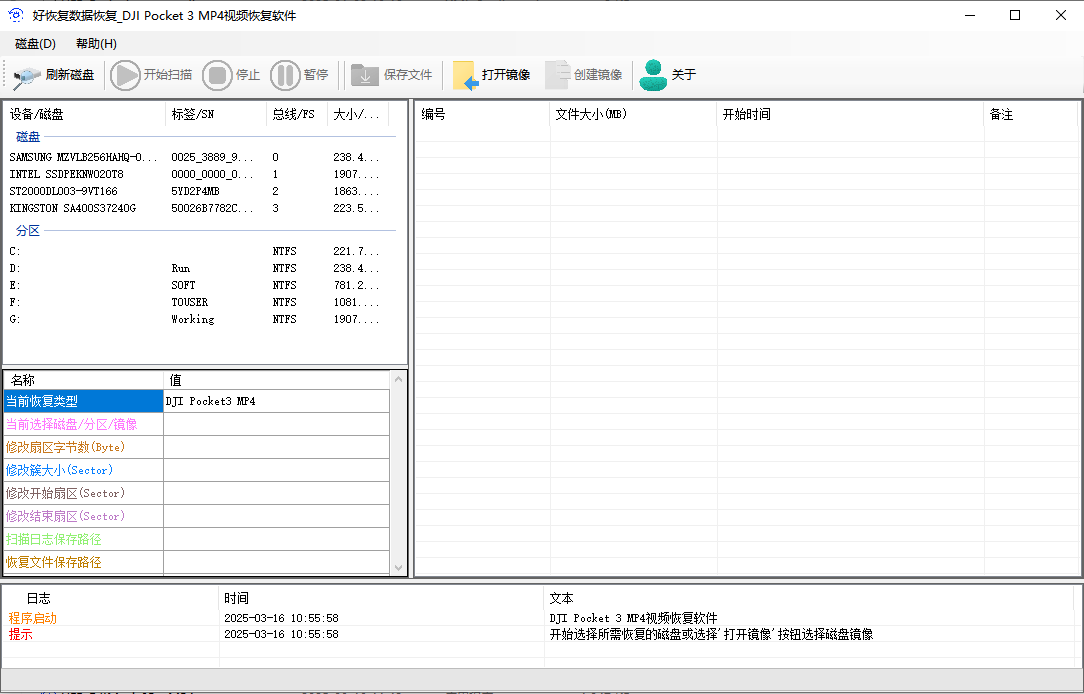Click the 当前恢复类型 property row
1084x694 pixels.
[83, 401]
